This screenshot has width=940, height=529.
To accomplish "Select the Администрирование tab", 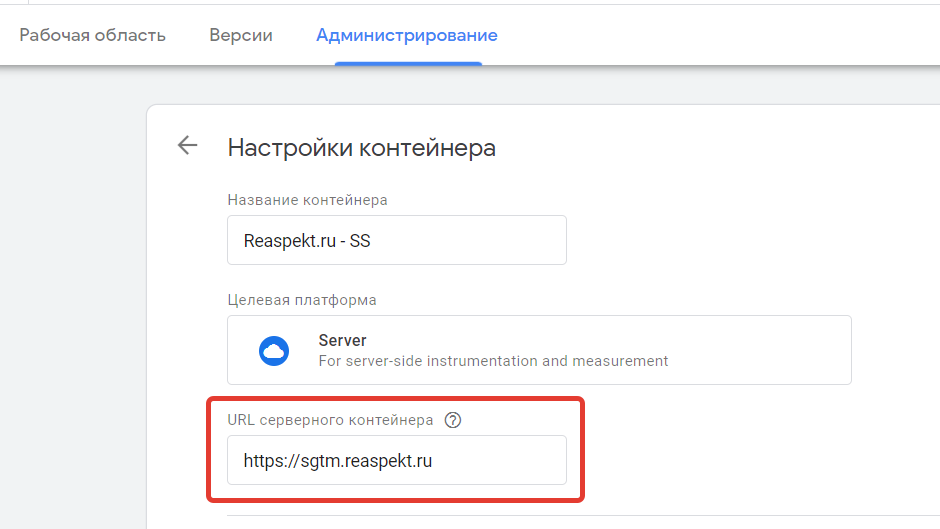I will [407, 35].
